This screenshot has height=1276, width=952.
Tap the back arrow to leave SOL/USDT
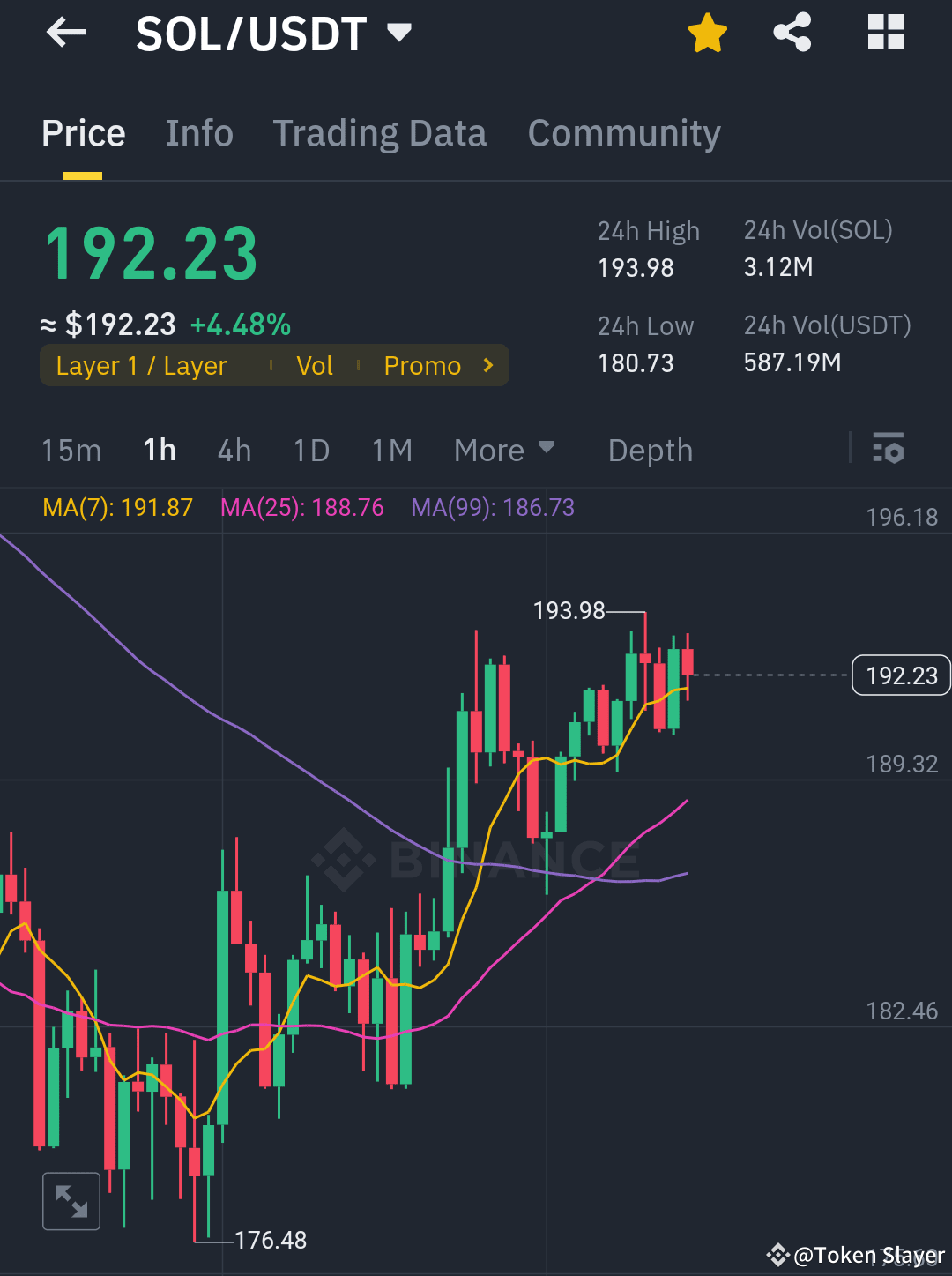click(66, 33)
